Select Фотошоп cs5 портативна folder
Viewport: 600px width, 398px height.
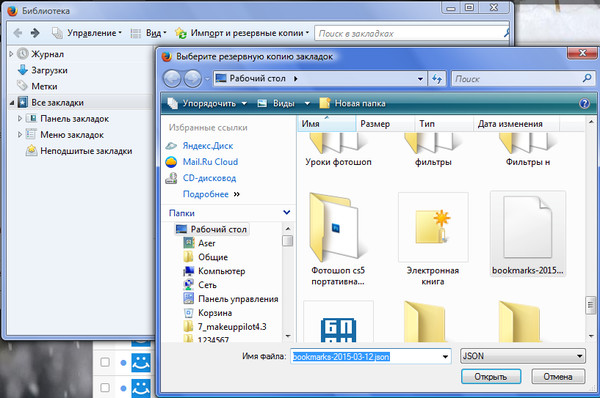tap(338, 239)
